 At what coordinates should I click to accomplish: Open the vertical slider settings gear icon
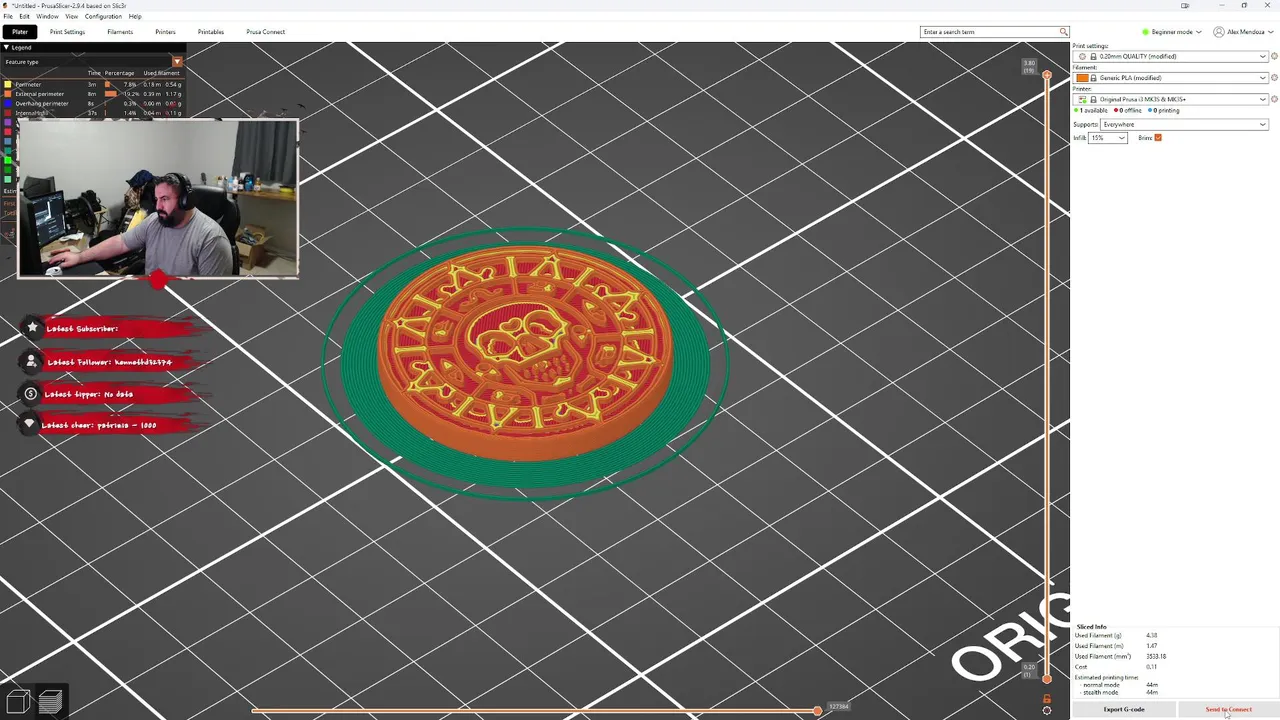[1047, 710]
